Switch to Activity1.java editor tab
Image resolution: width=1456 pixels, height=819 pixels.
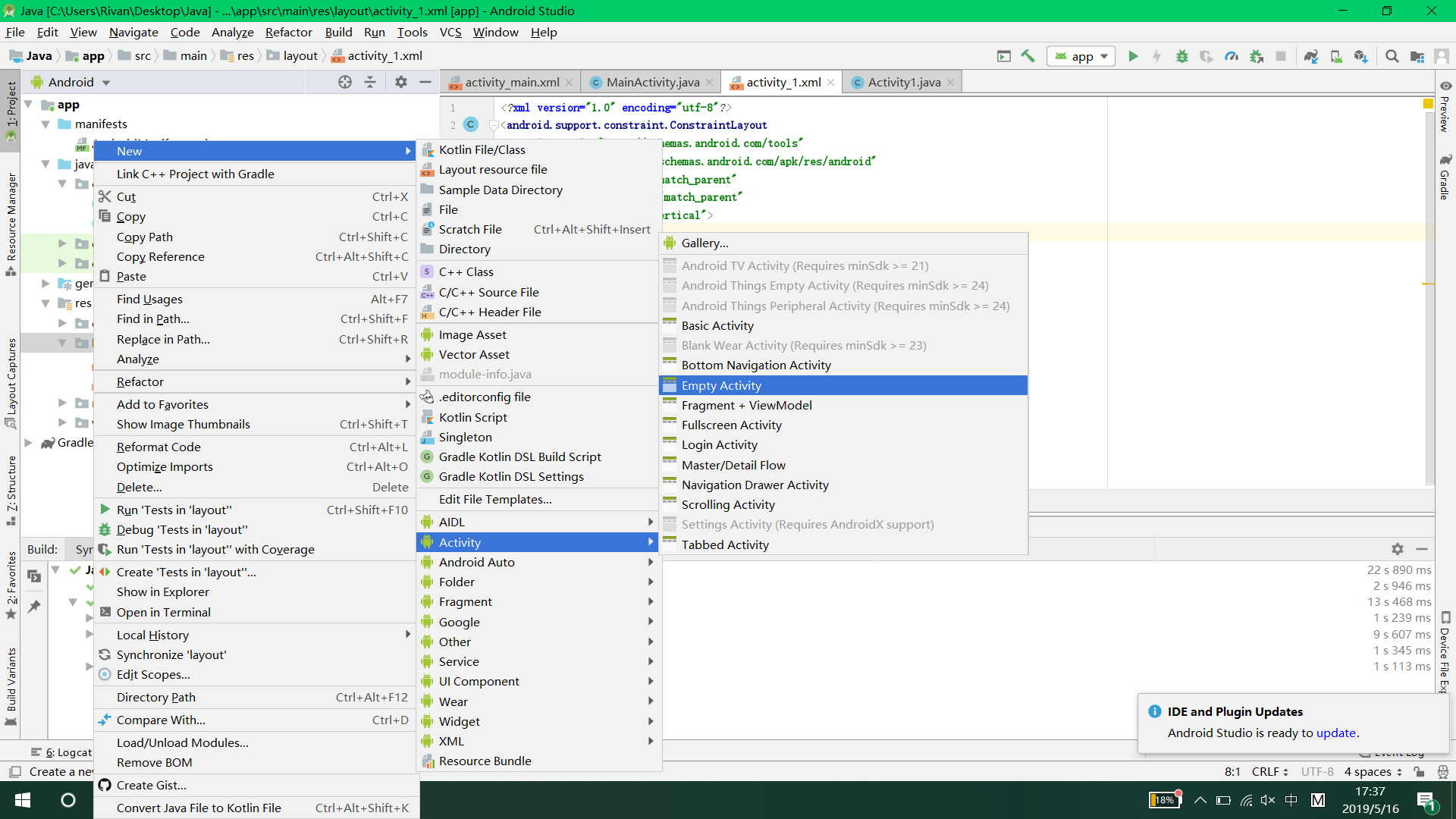[904, 82]
